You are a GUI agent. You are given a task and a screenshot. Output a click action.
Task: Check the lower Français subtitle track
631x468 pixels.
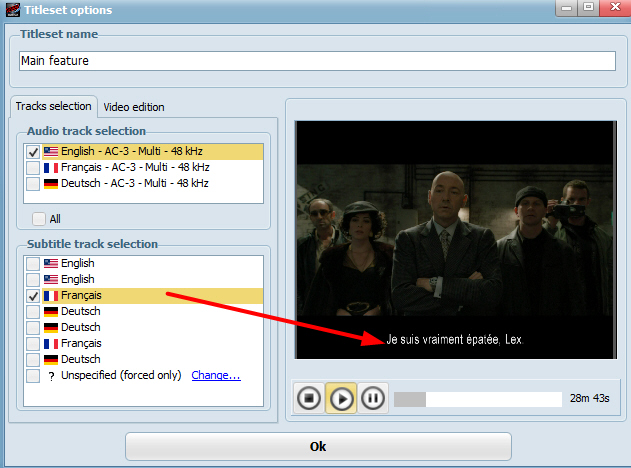33,344
